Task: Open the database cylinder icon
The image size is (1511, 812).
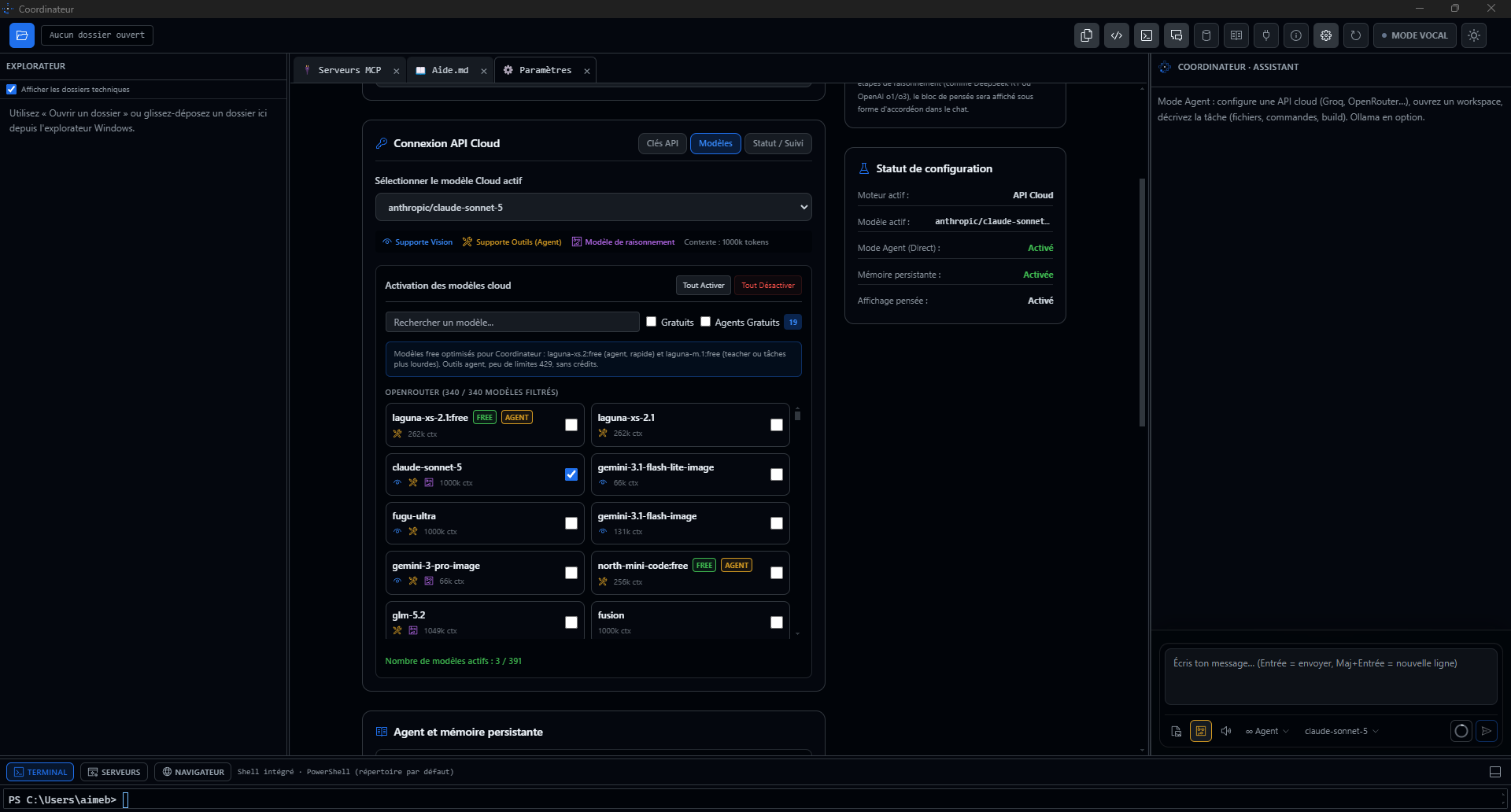Action: [x=1206, y=35]
